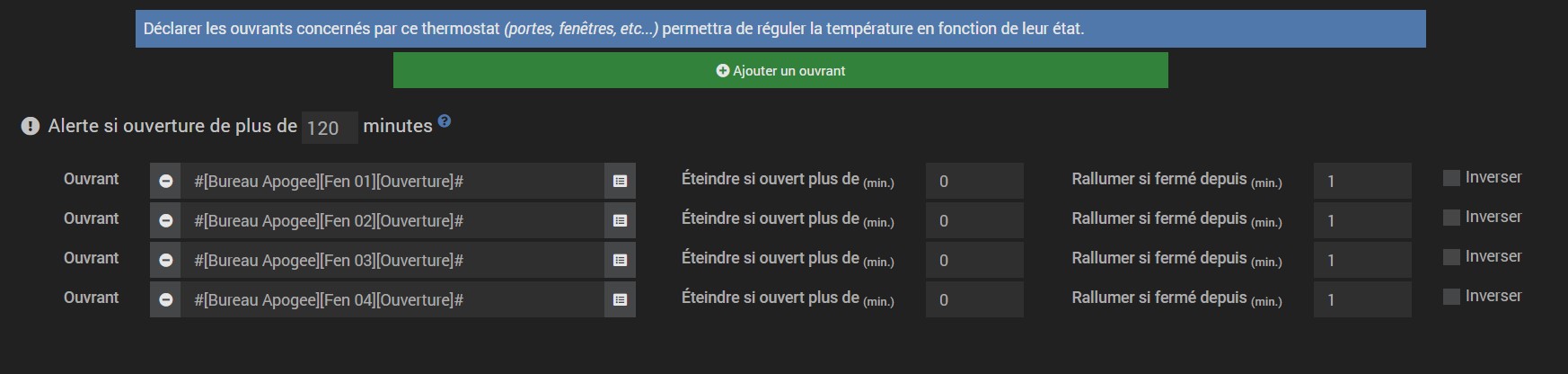Click the help icon beside minutes
The width and height of the screenshot is (1568, 374).
click(445, 121)
